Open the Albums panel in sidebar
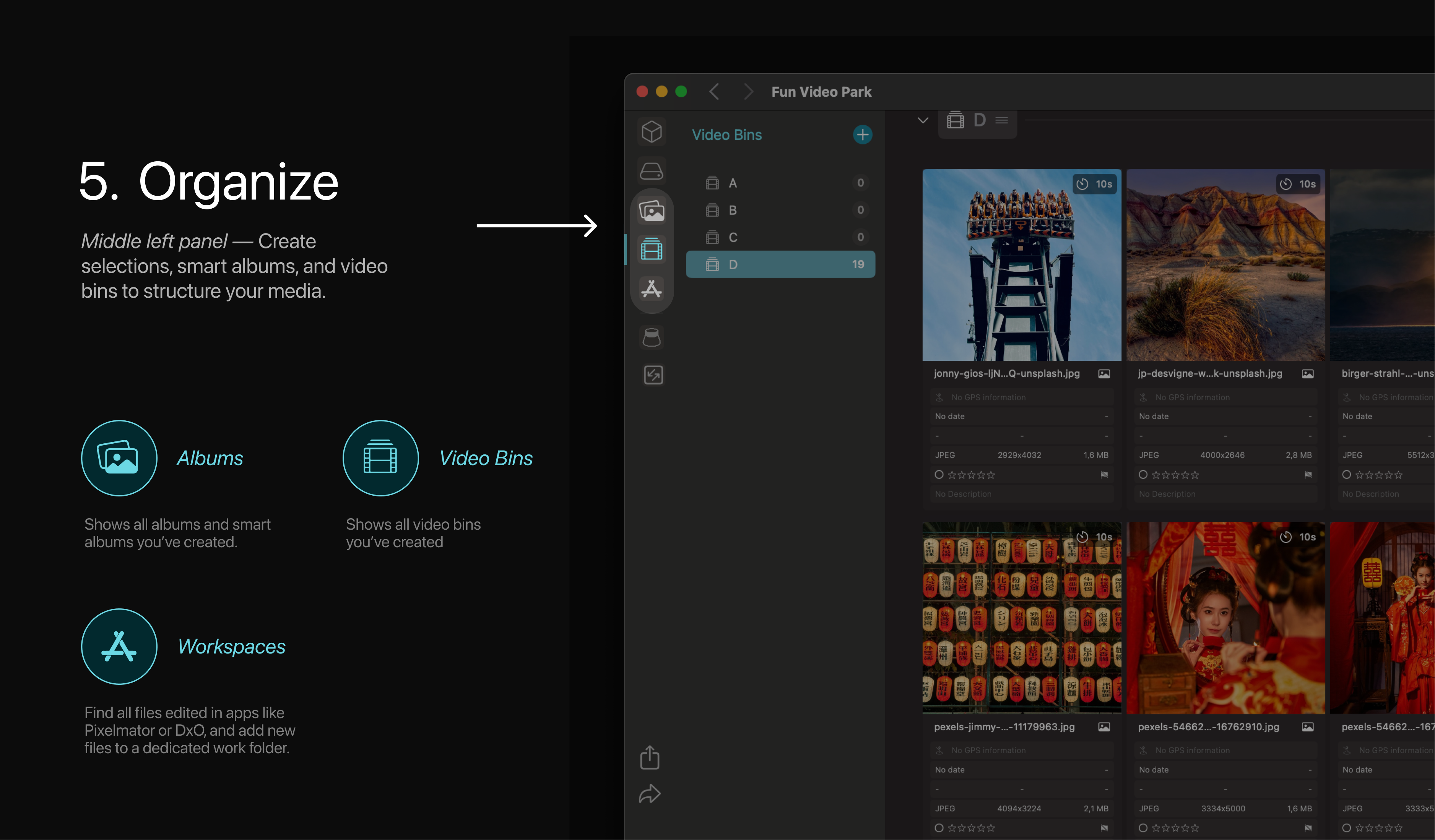The image size is (1435, 840). pyautogui.click(x=652, y=211)
